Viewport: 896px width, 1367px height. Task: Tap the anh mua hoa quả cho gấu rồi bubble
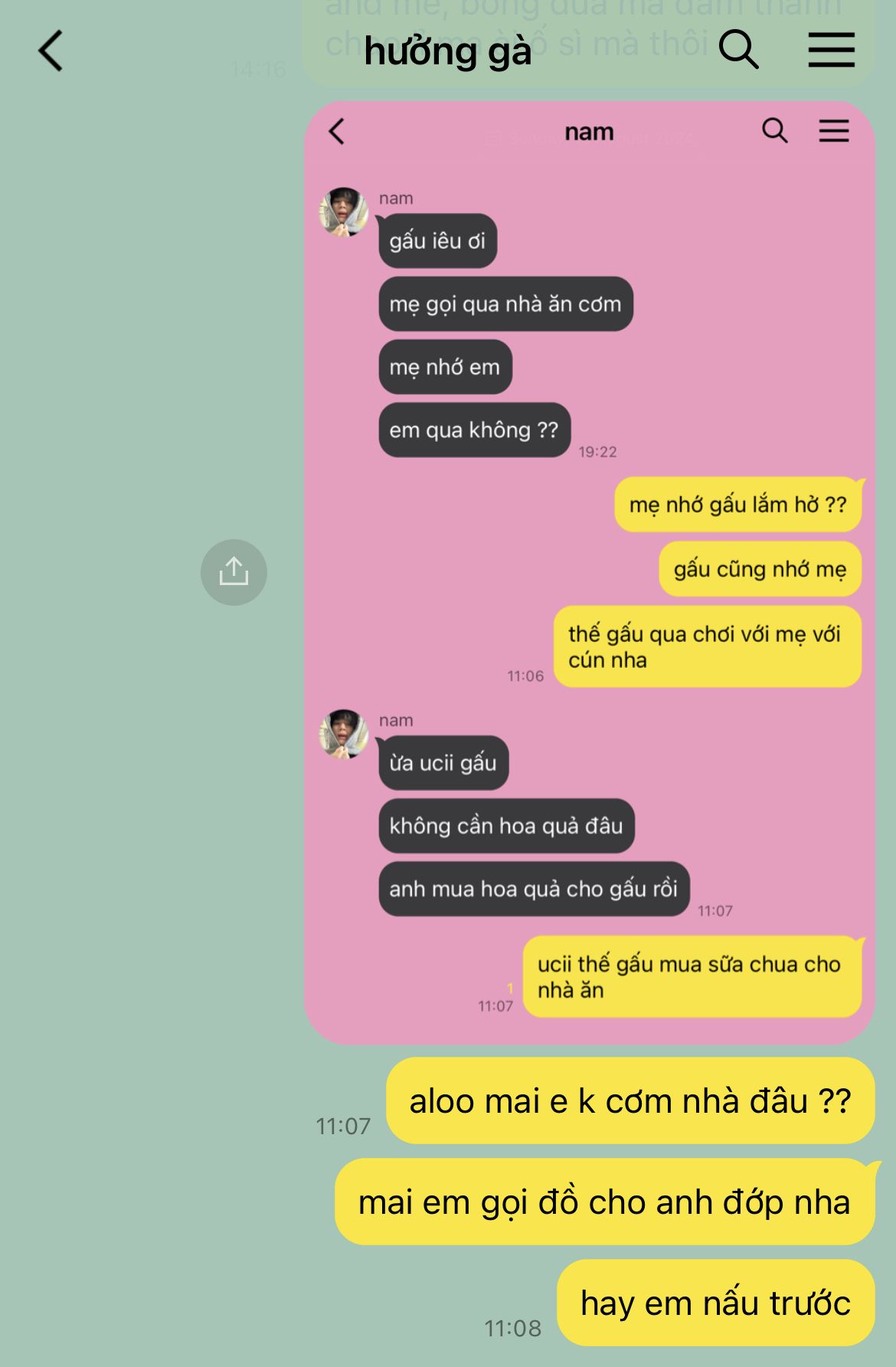coord(534,888)
